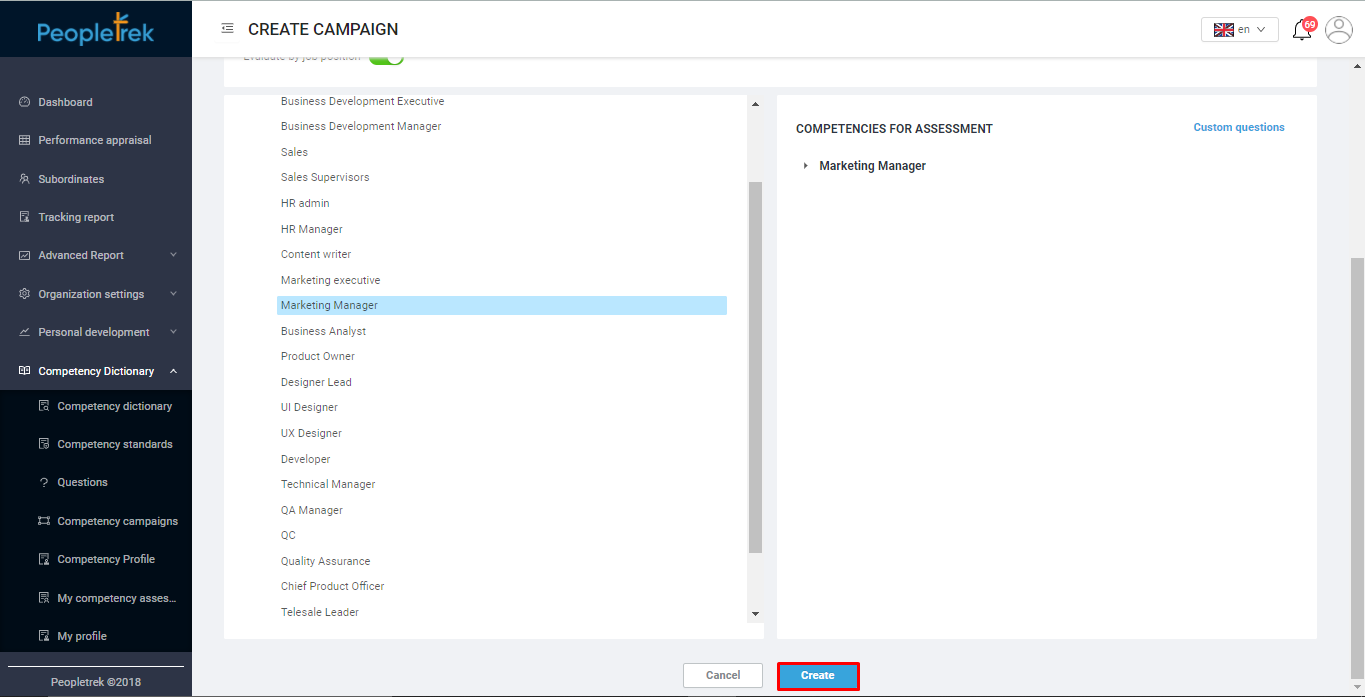Expand the Marketing Manager competency tree

click(806, 166)
